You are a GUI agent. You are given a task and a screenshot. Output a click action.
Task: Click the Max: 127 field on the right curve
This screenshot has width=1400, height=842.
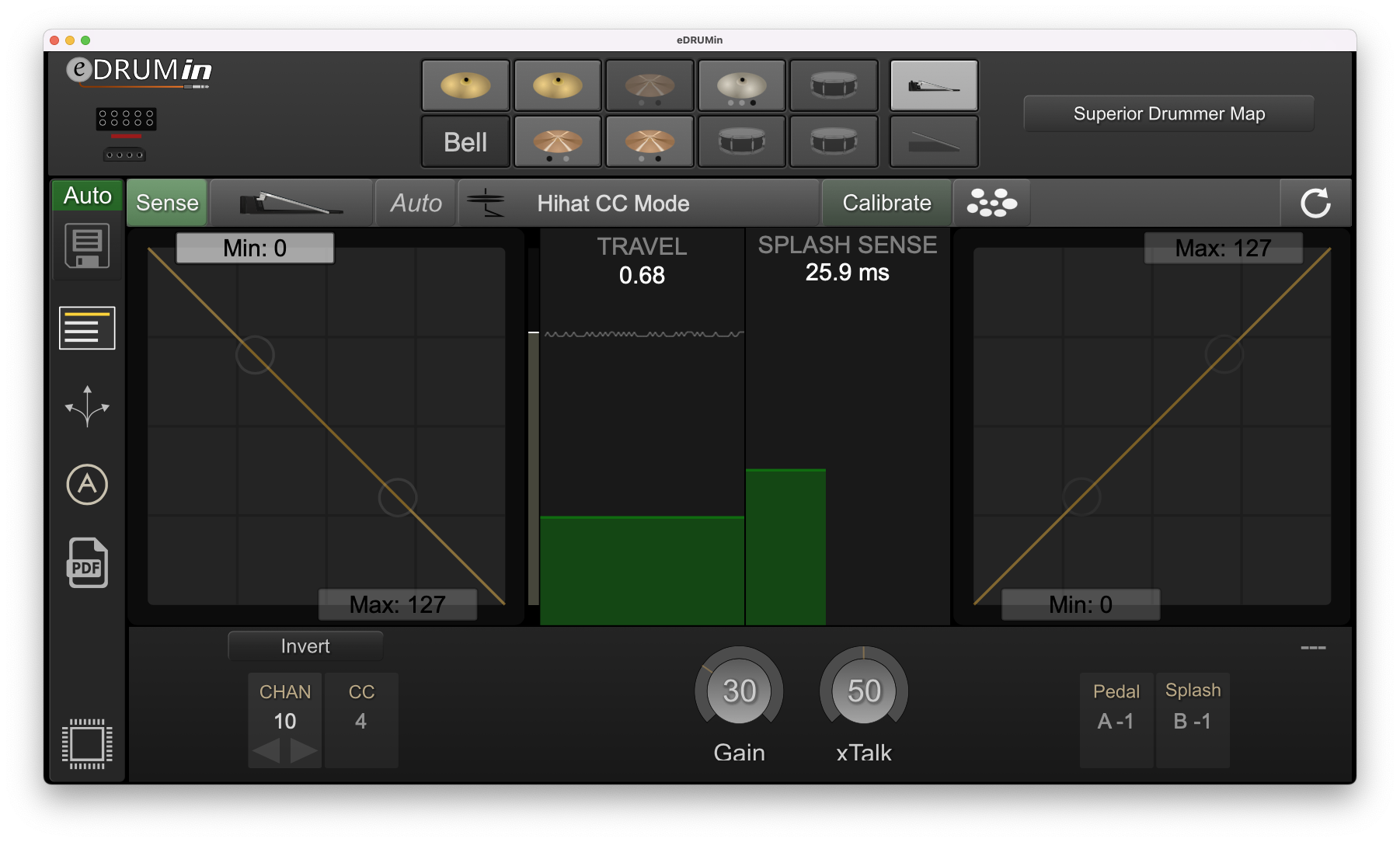tap(1223, 248)
